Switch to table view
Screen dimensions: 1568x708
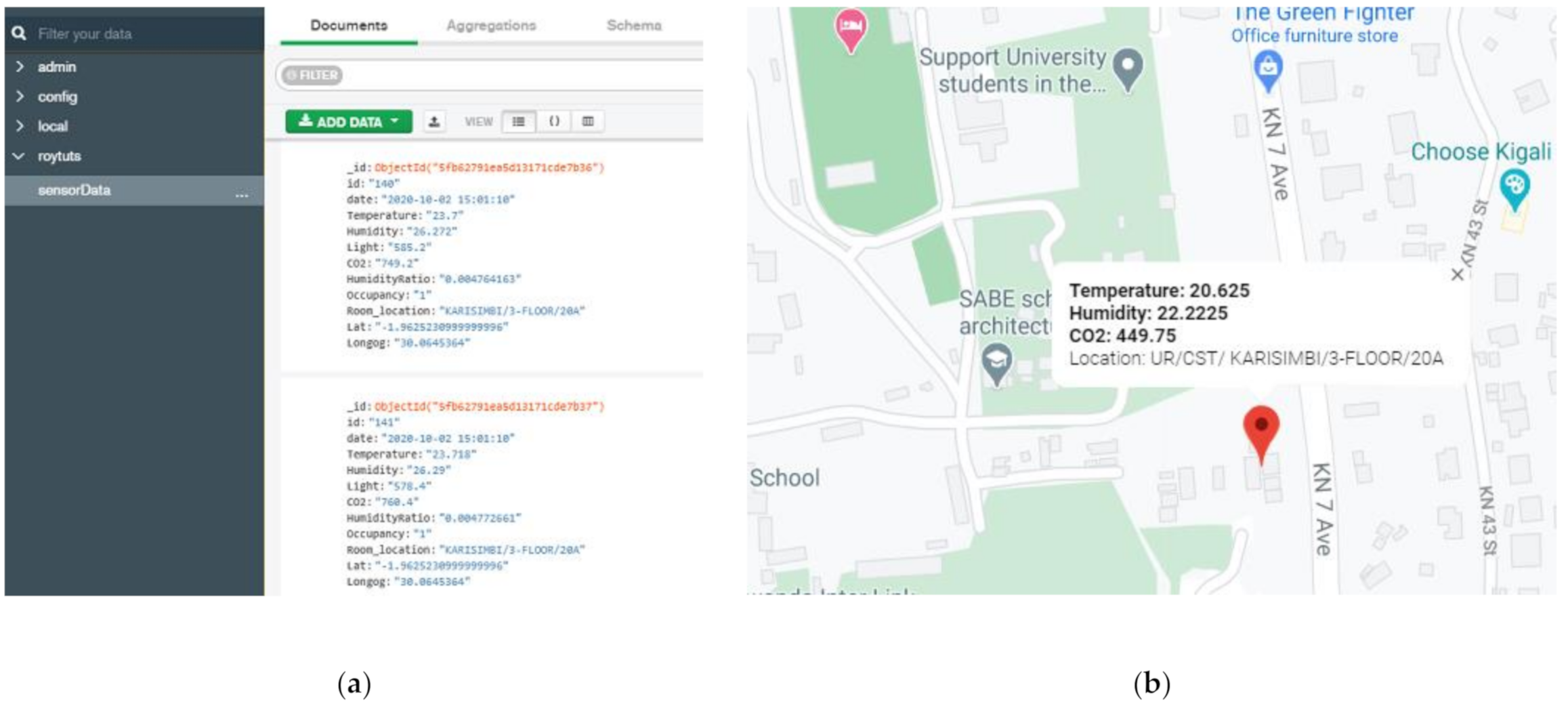tap(588, 121)
